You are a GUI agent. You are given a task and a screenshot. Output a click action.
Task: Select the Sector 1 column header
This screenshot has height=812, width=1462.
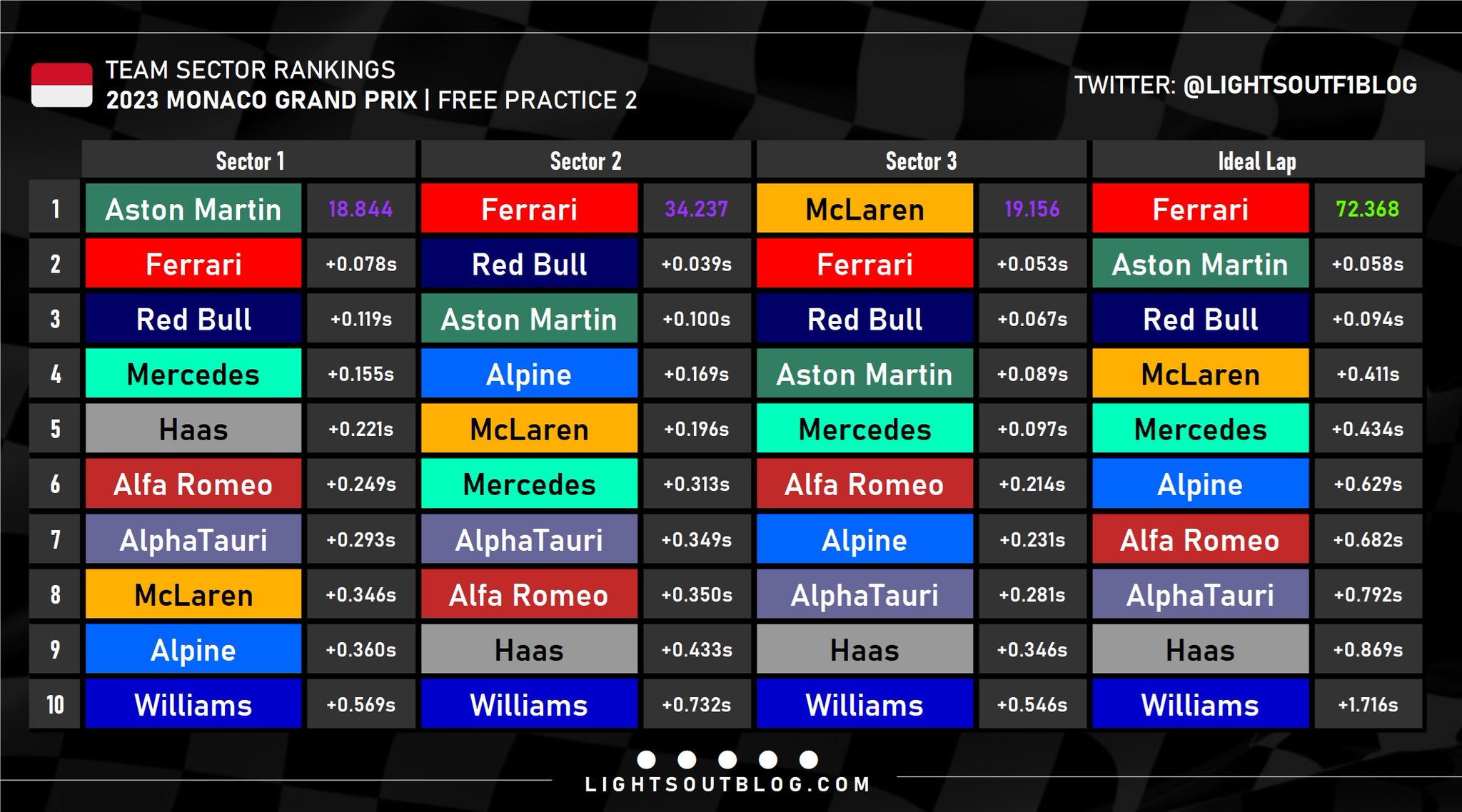pyautogui.click(x=249, y=160)
